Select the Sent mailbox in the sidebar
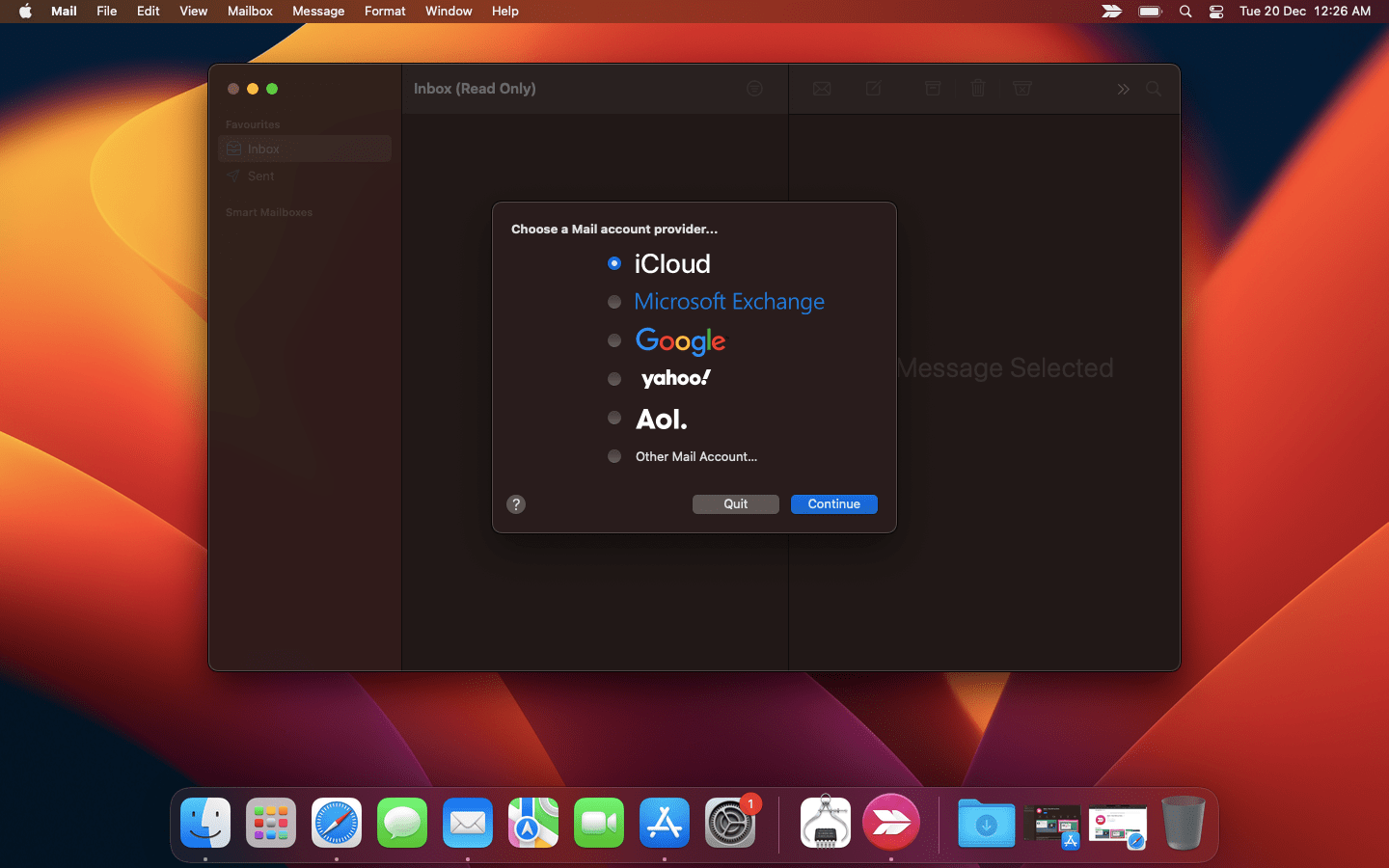Viewport: 1389px width, 868px height. pyautogui.click(x=259, y=176)
